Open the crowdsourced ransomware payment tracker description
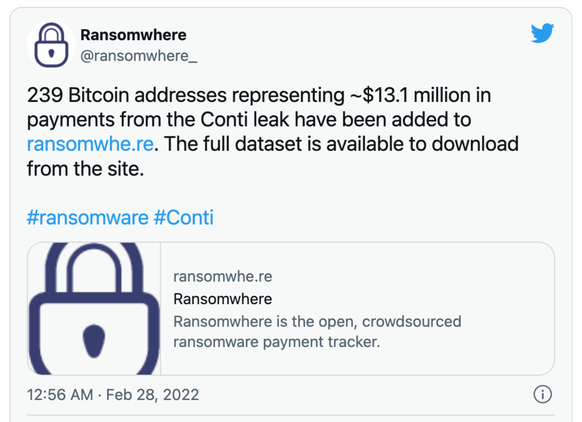 [317, 332]
